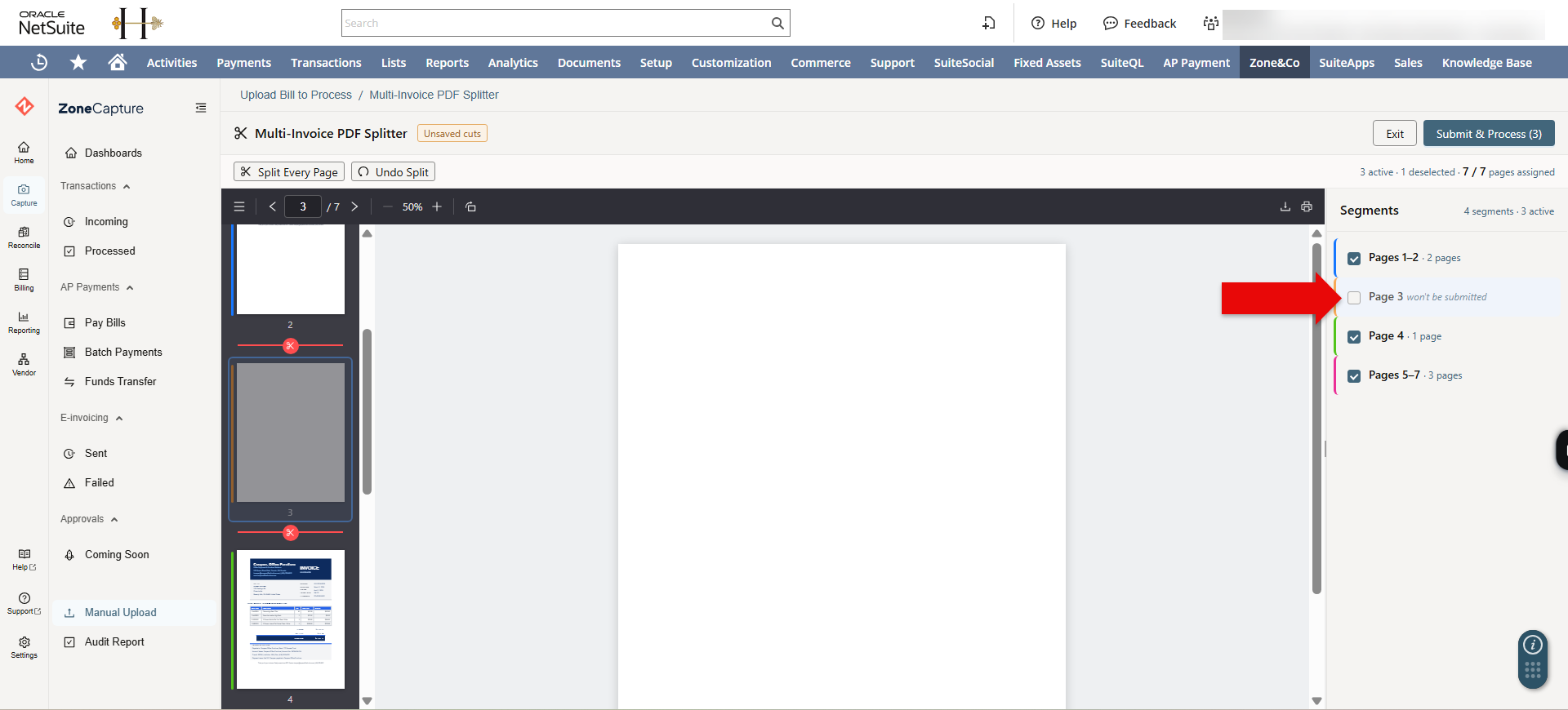The image size is (1568, 710).
Task: Toggle PDF viewer thumbnail sidebar menu
Action: [x=239, y=206]
